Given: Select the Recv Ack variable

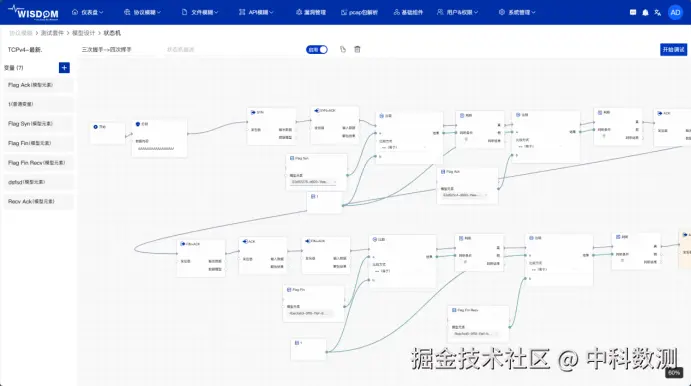Looking at the screenshot, I should point(38,201).
